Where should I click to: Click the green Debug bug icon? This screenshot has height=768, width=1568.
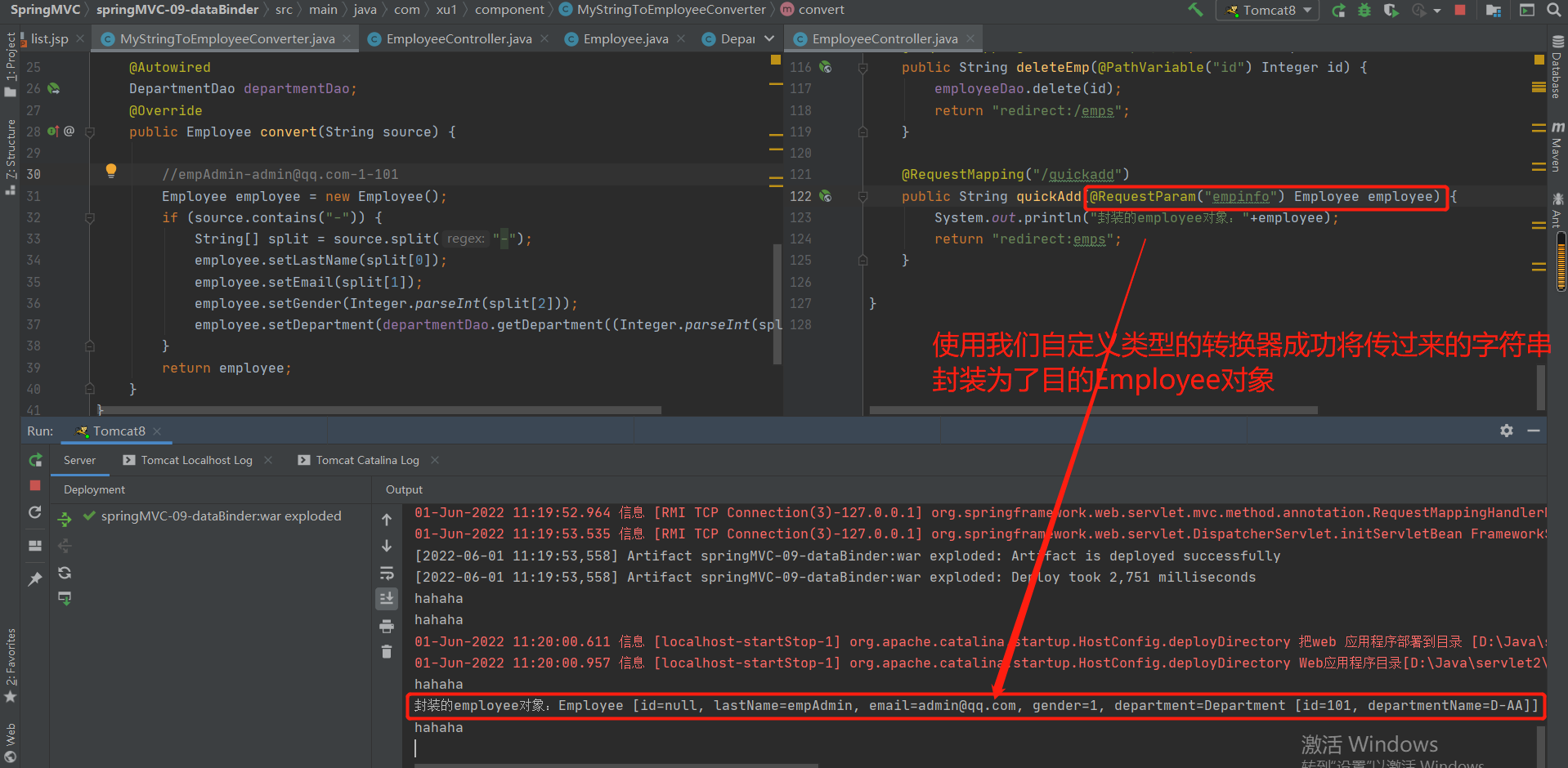(x=1364, y=10)
